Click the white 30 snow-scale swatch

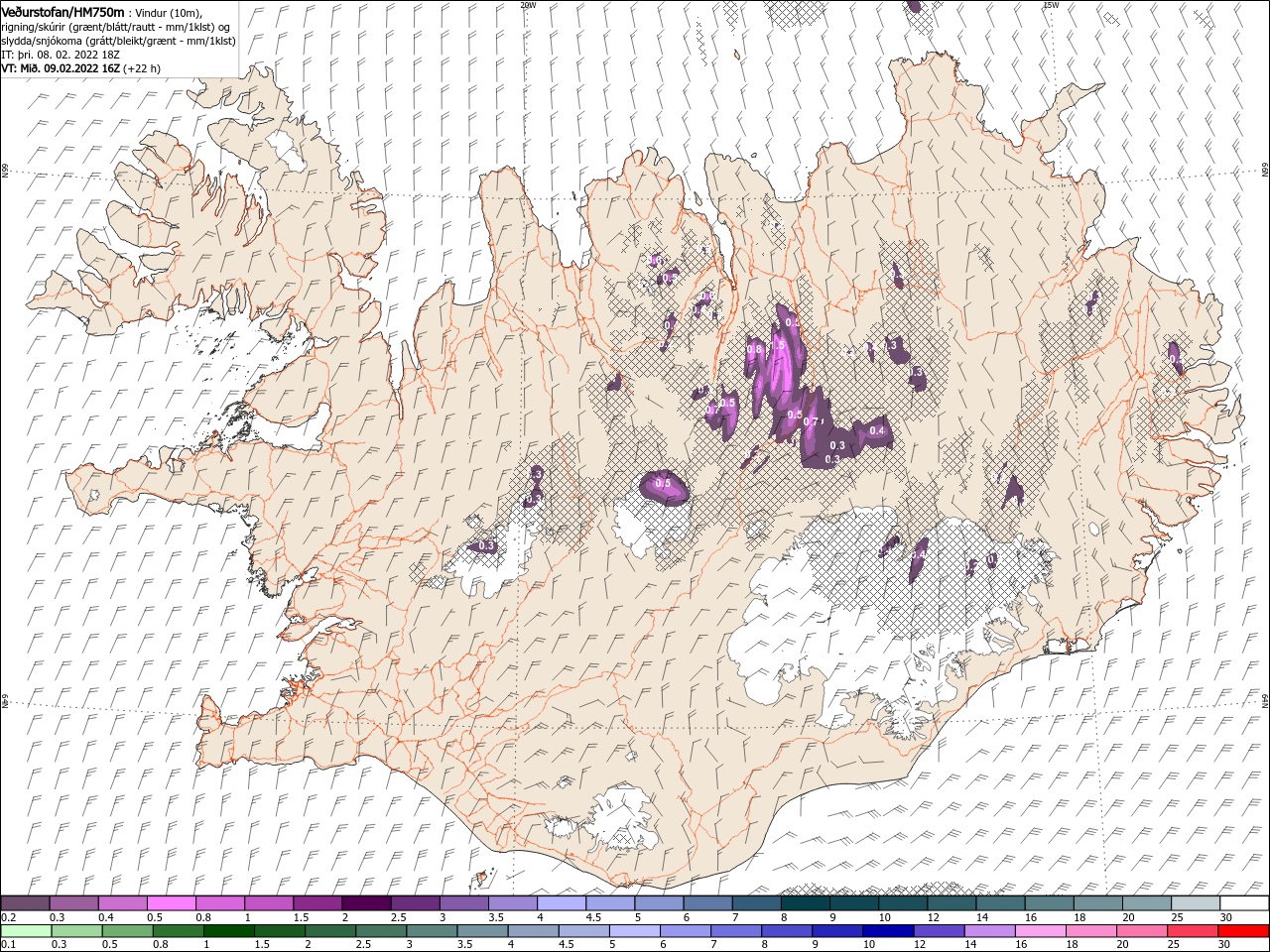(x=1243, y=903)
